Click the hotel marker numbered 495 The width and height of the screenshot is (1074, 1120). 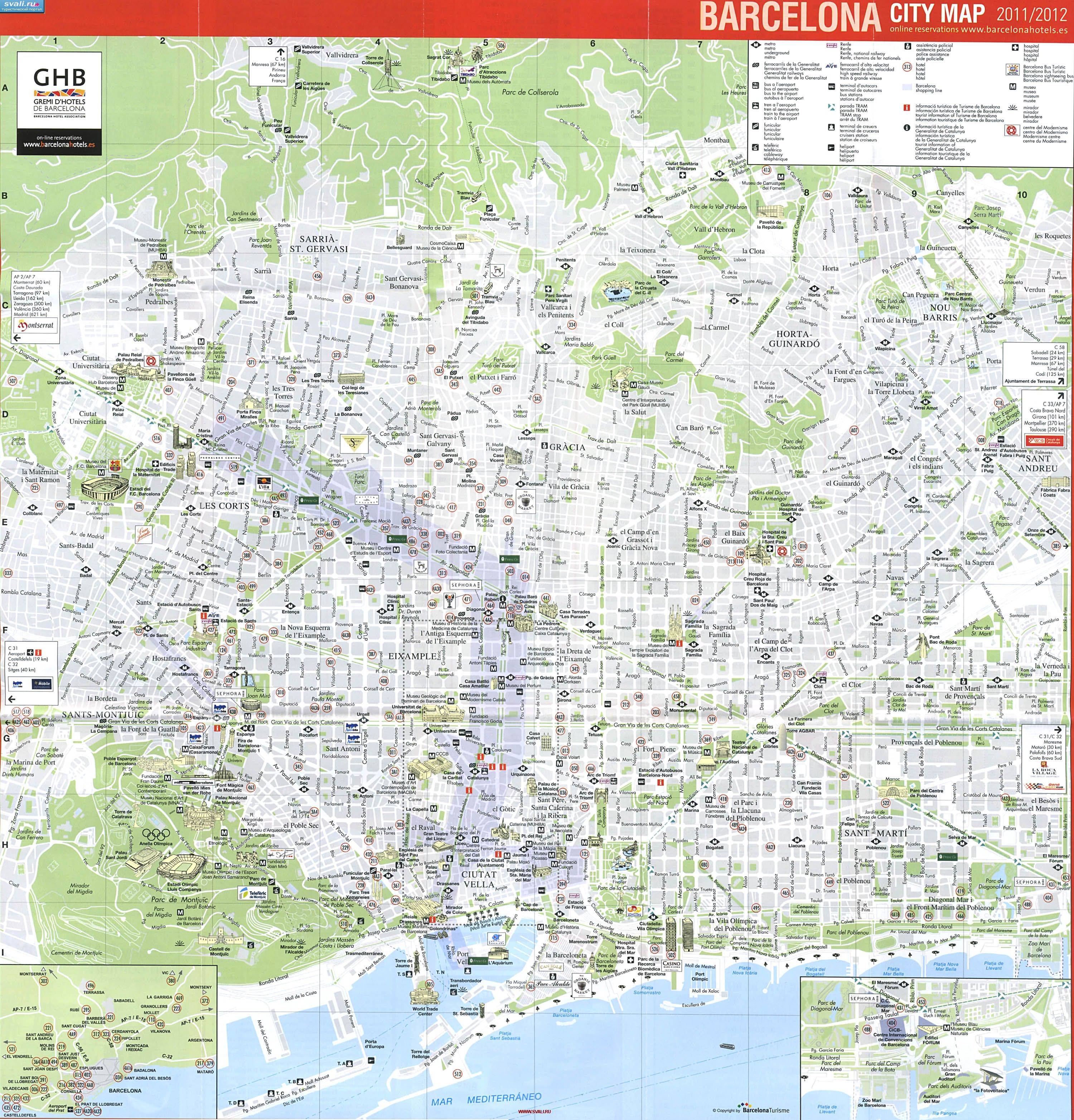click(756, 907)
